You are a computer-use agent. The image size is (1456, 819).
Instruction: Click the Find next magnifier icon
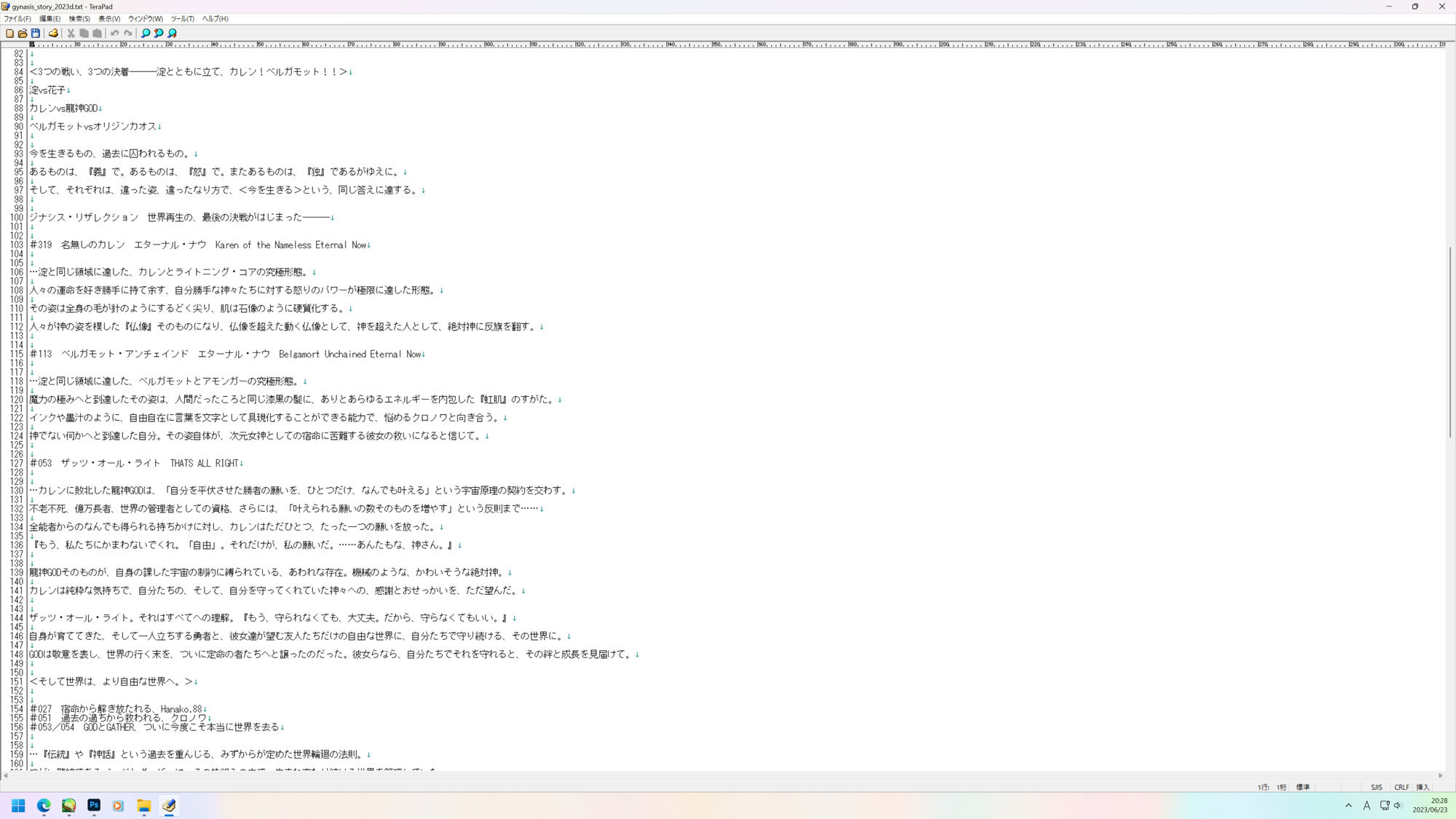(x=173, y=33)
